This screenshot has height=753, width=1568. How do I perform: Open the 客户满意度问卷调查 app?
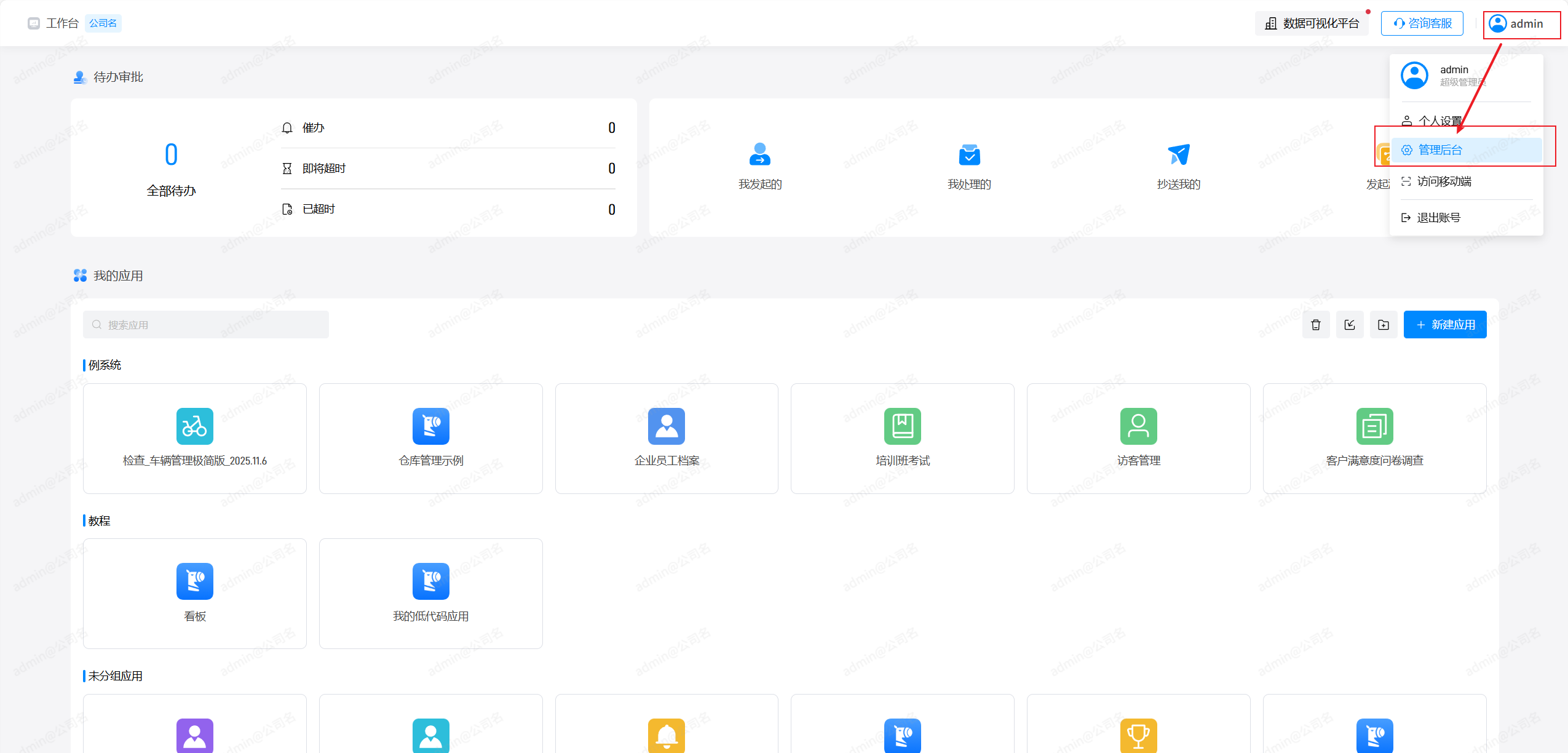(x=1374, y=426)
